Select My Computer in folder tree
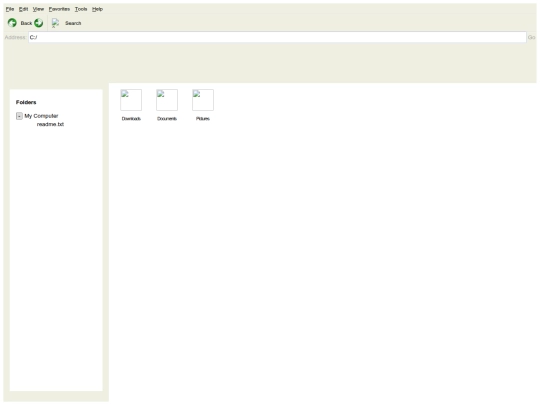The height and width of the screenshot is (405, 540). pos(41,116)
